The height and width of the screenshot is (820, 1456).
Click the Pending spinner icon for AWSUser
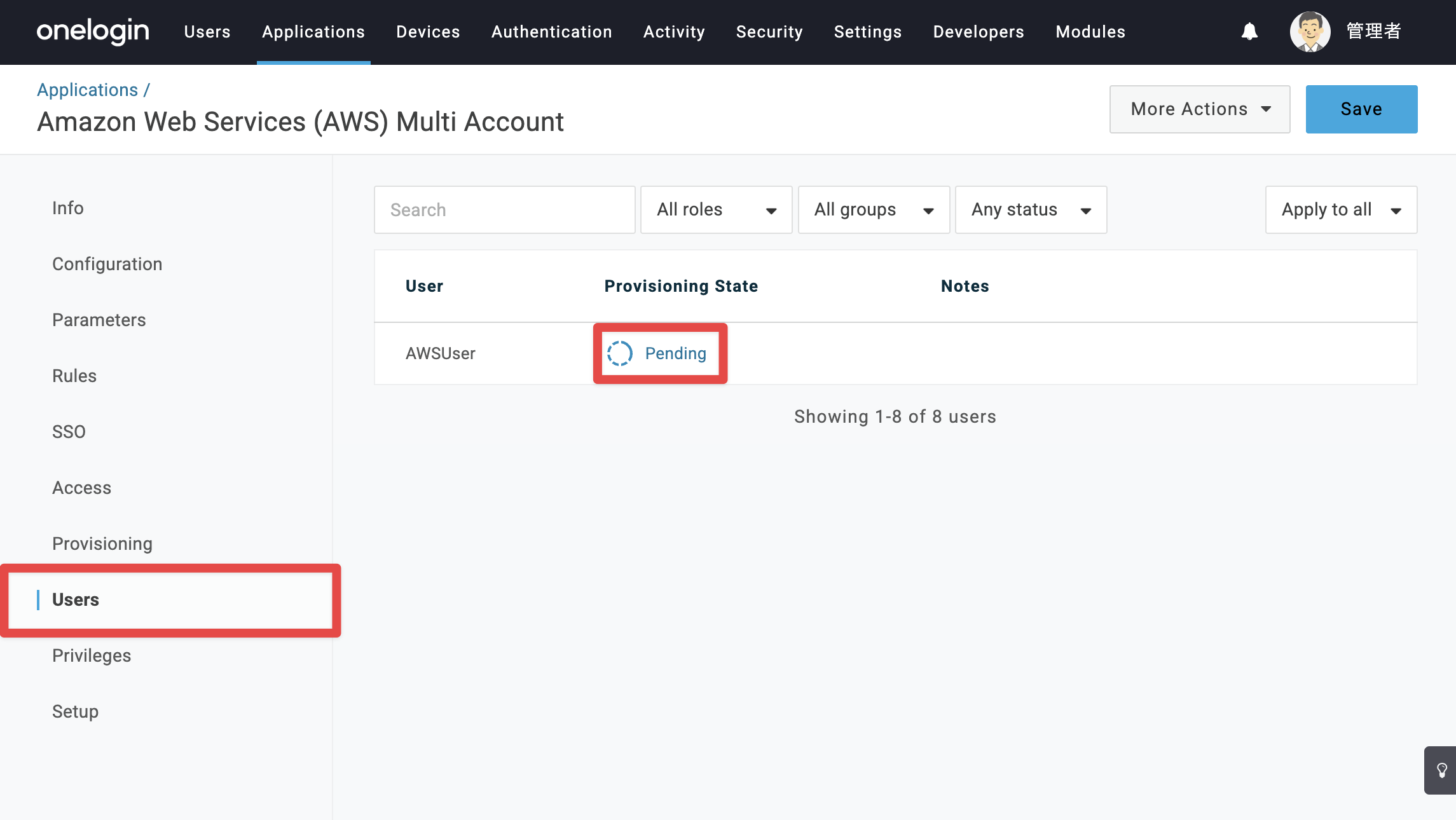pyautogui.click(x=620, y=353)
